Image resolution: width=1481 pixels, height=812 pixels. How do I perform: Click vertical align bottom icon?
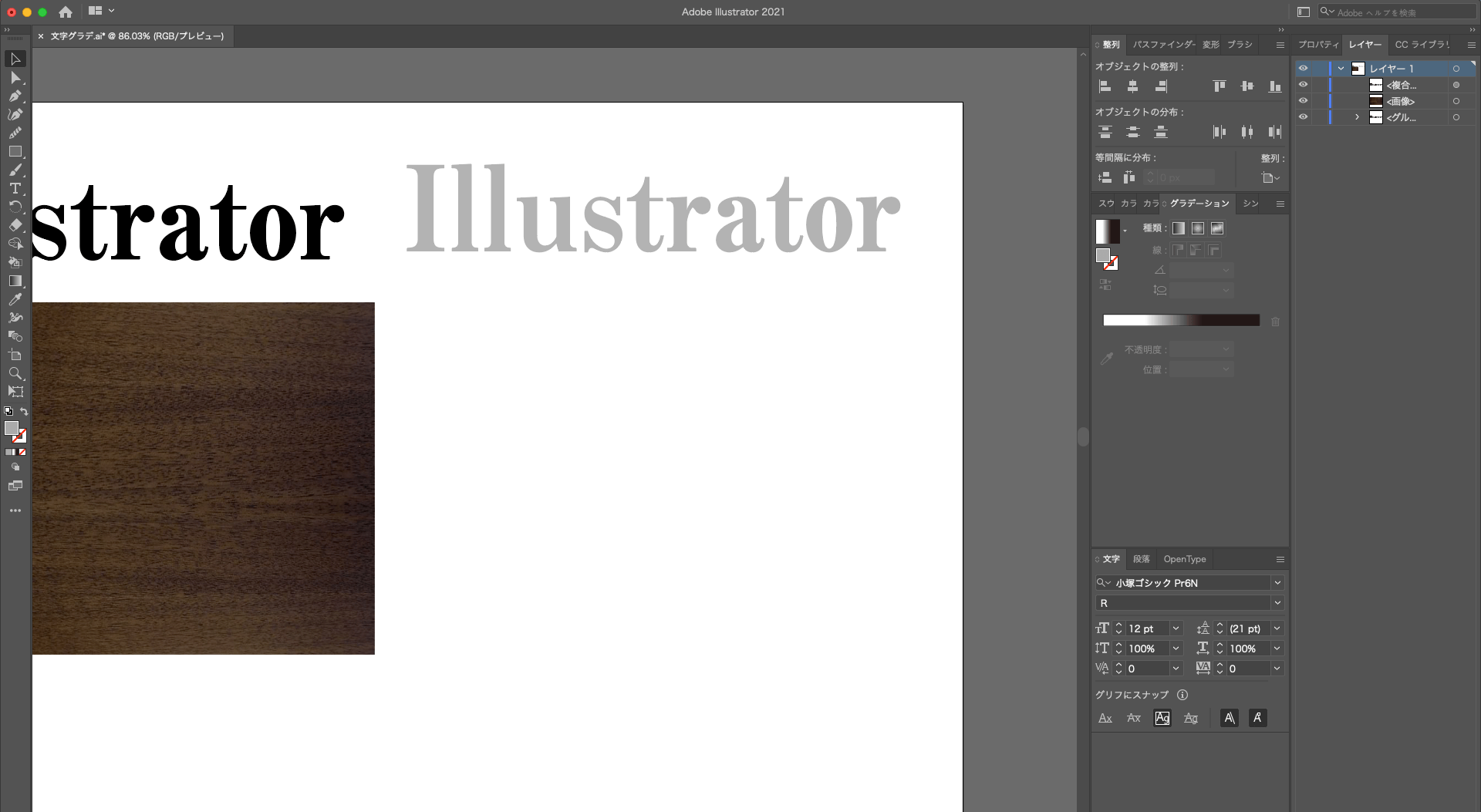(x=1275, y=86)
